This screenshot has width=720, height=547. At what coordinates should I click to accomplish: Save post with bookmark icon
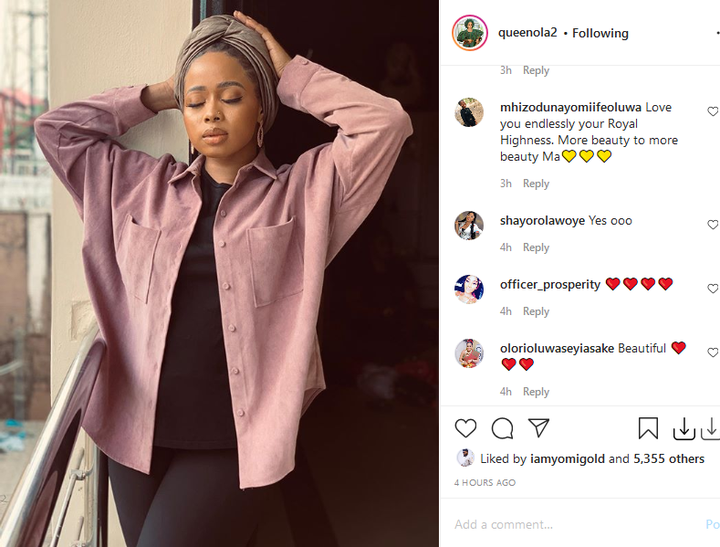tap(648, 428)
